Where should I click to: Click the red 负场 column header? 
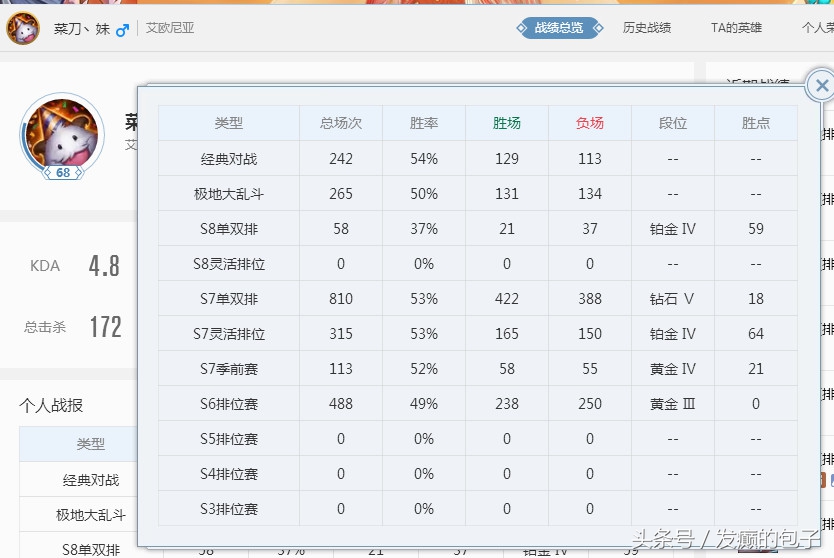coord(590,123)
